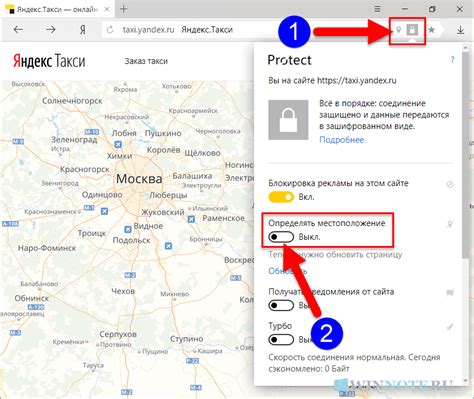Click Наро-Фоминск on the map

pos(47,248)
